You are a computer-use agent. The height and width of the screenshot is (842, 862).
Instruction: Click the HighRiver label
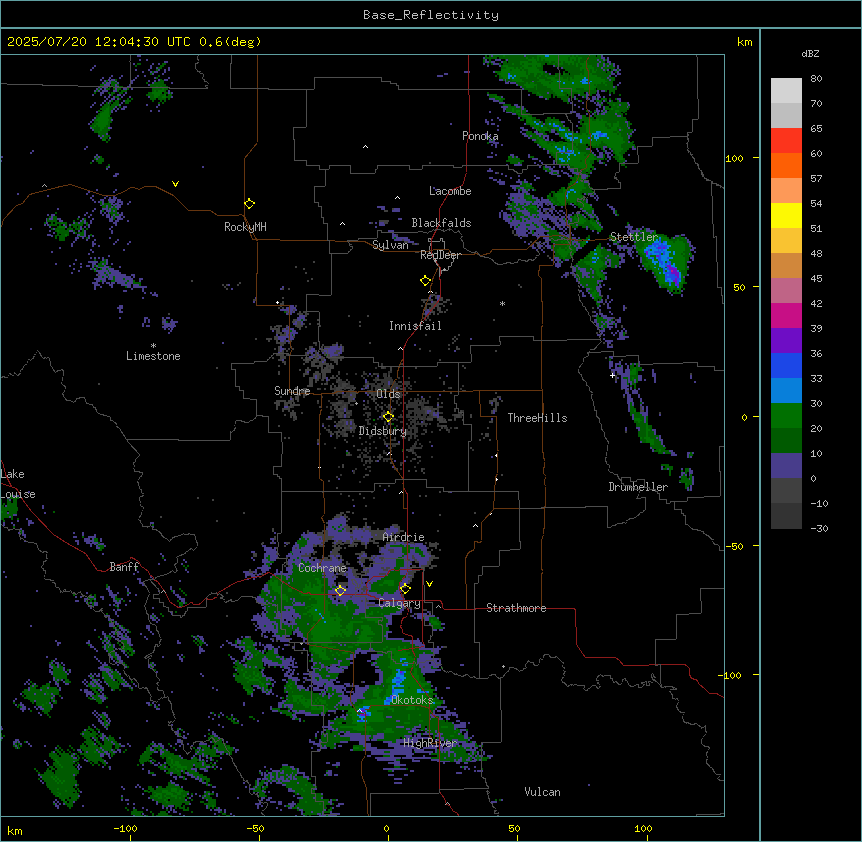pos(430,743)
